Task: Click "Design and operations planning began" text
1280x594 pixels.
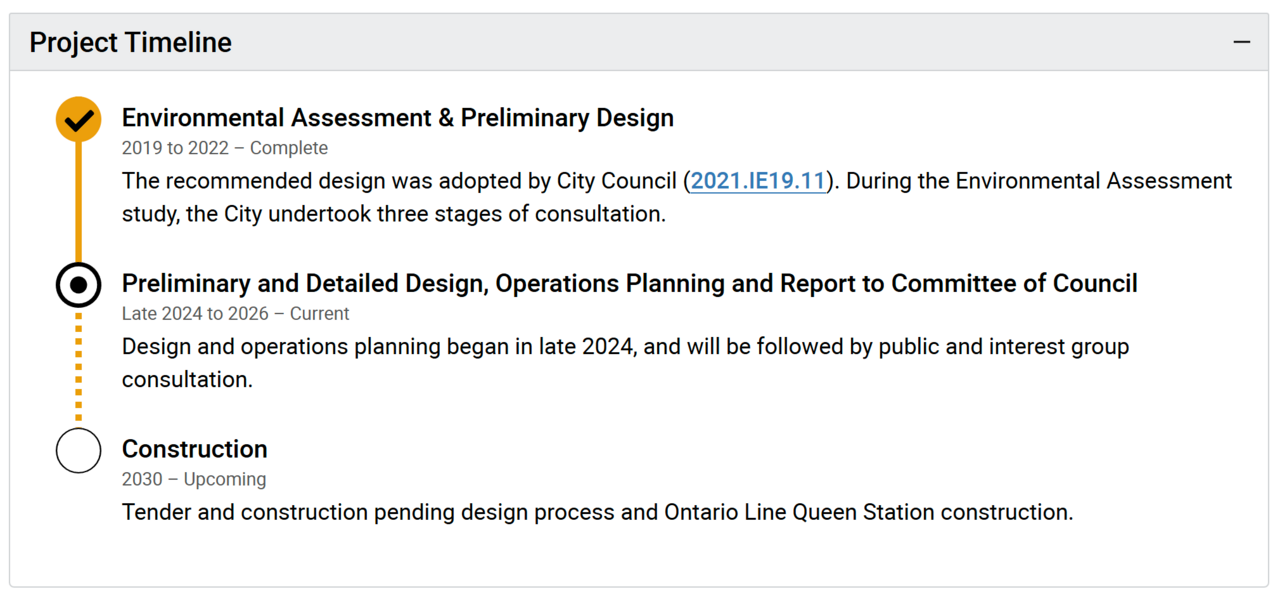Action: pyautogui.click(x=300, y=347)
